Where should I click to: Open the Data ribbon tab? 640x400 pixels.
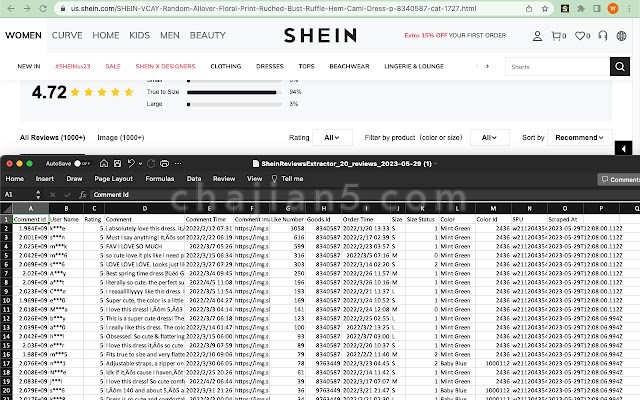click(x=194, y=179)
